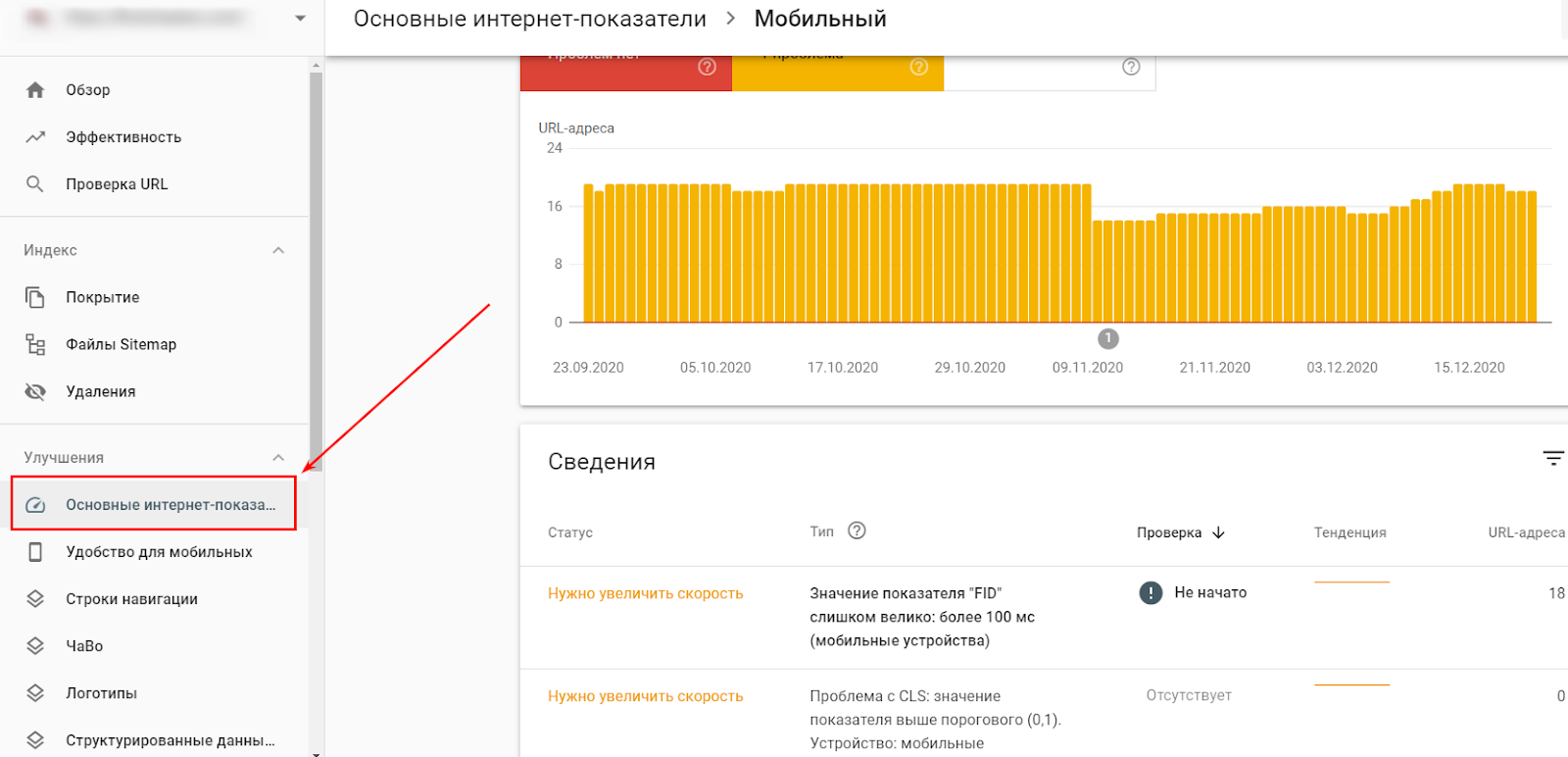Click the layers icon beside Строки навигации
This screenshot has height=757, width=1568.
point(35,599)
